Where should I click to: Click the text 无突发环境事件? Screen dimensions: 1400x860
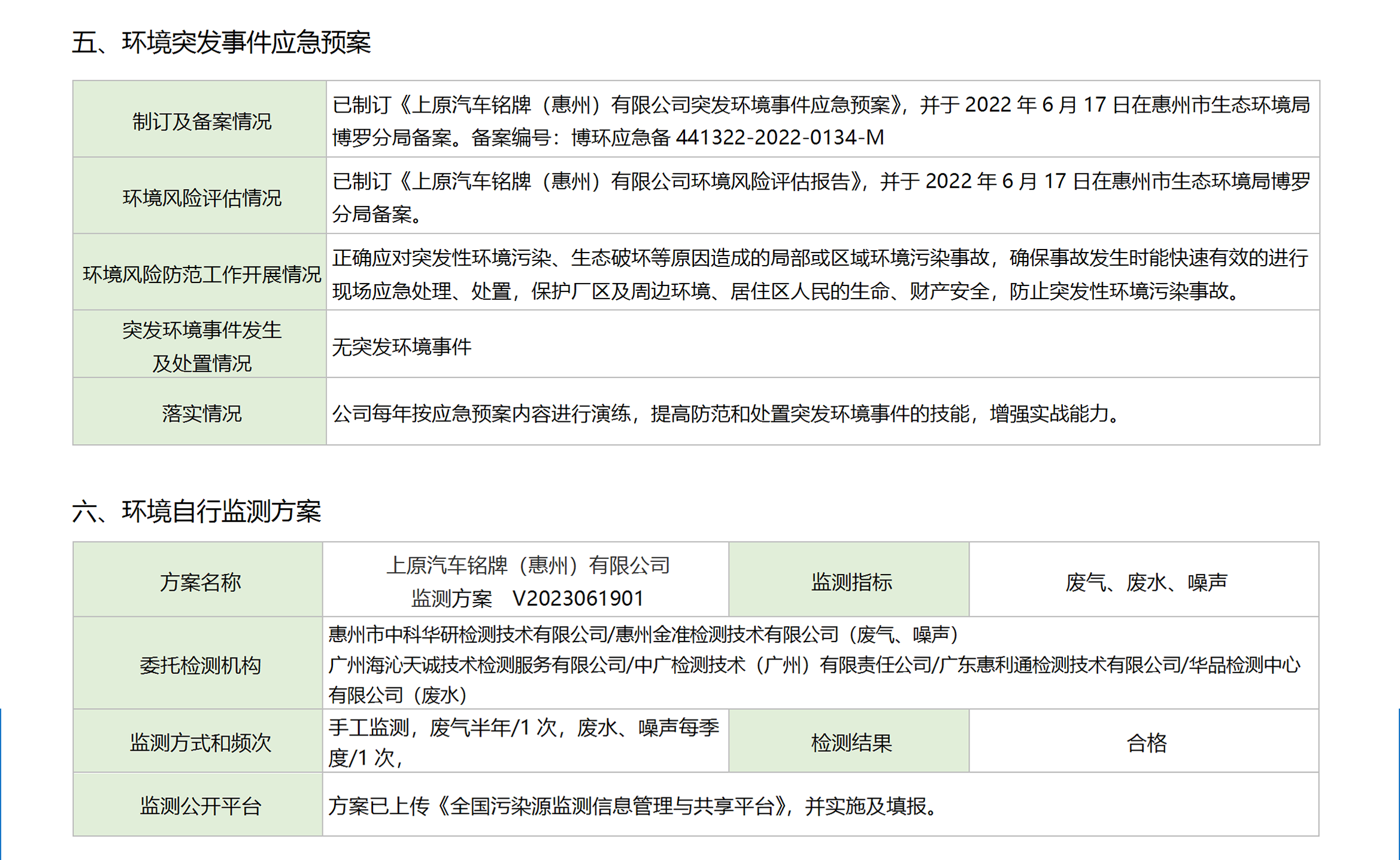pos(402,347)
